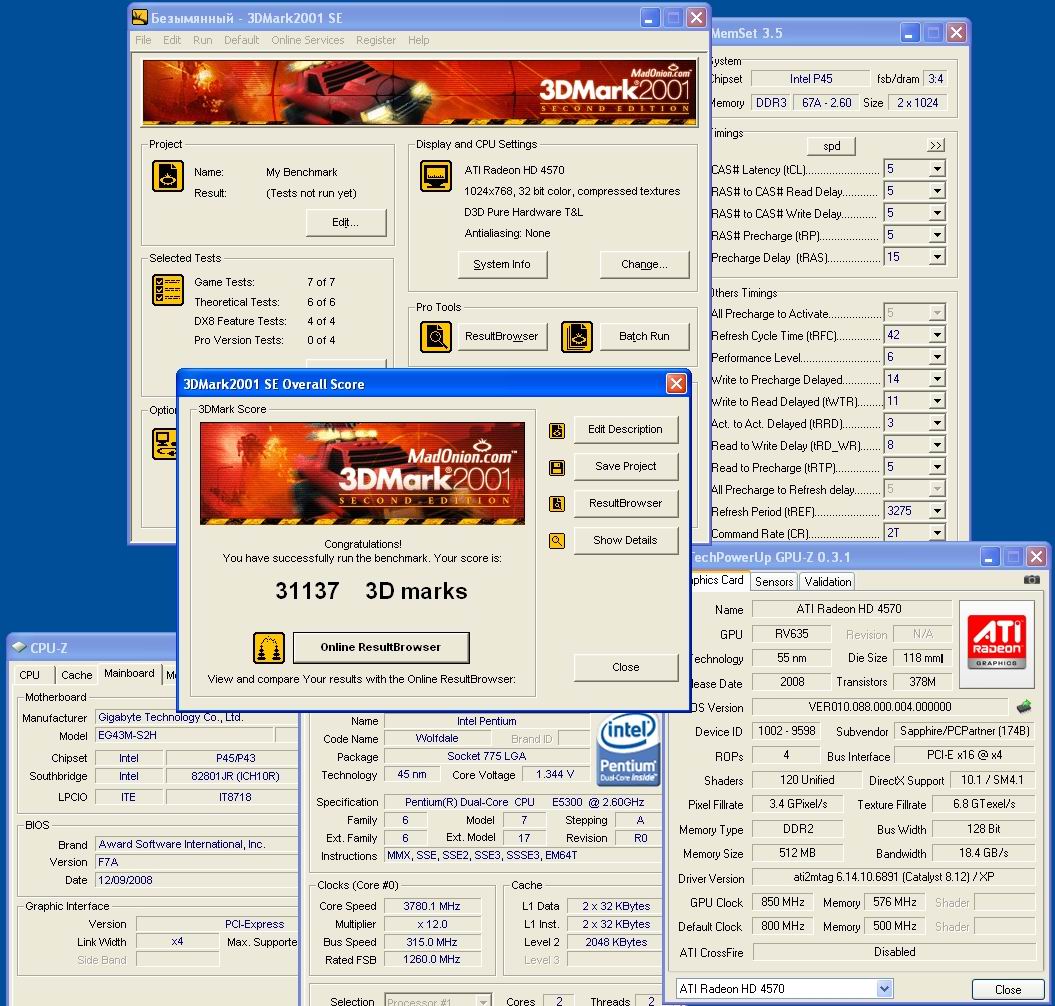Image resolution: width=1055 pixels, height=1006 pixels.
Task: Click the Selected Tests checklist icon
Action: [x=168, y=290]
